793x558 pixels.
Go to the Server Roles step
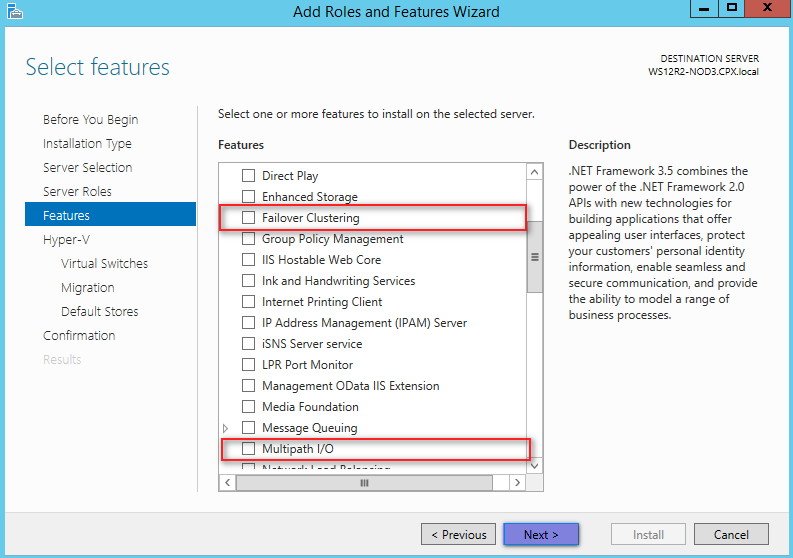(x=77, y=192)
